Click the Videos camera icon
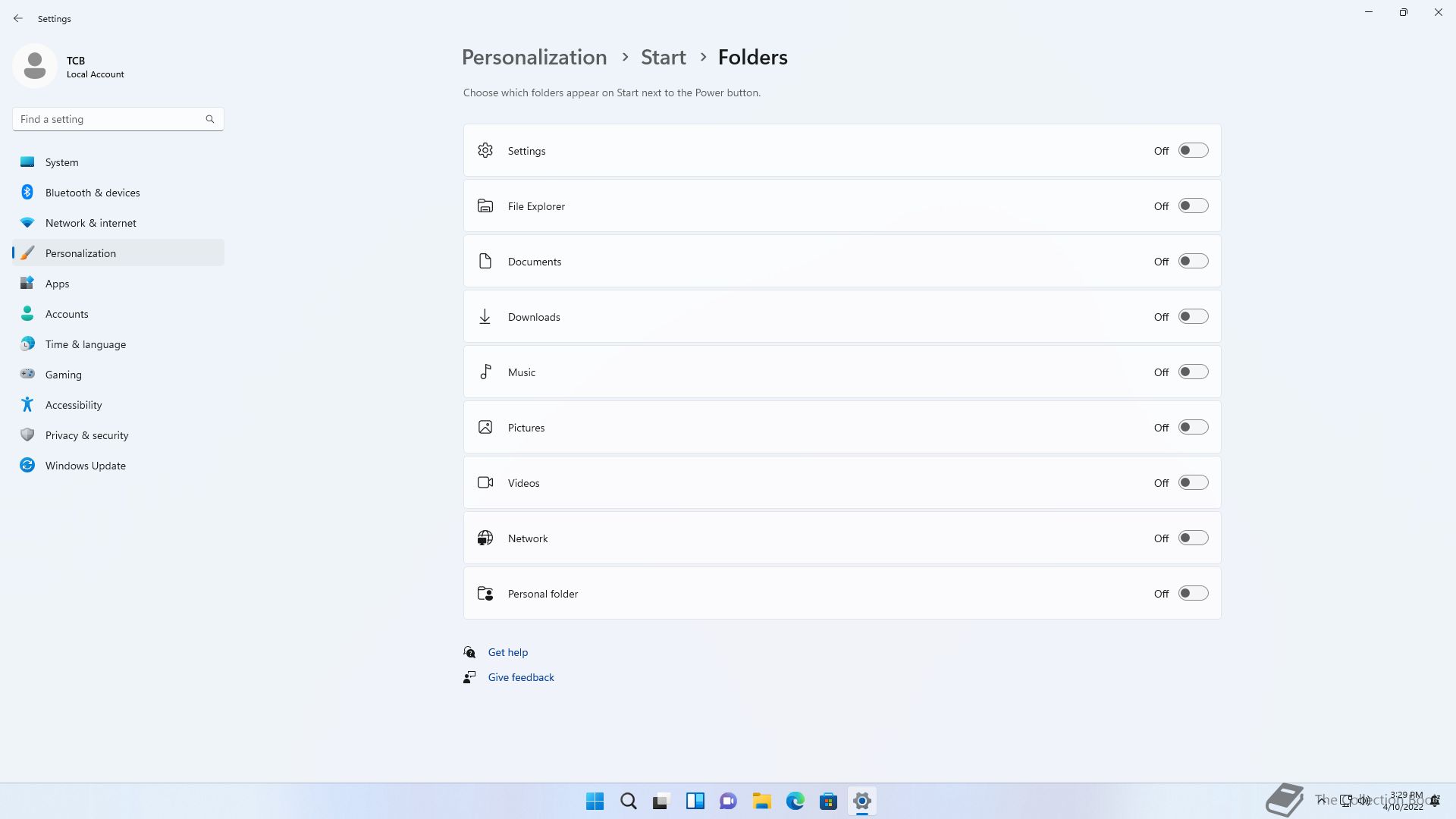1456x819 pixels. tap(485, 482)
